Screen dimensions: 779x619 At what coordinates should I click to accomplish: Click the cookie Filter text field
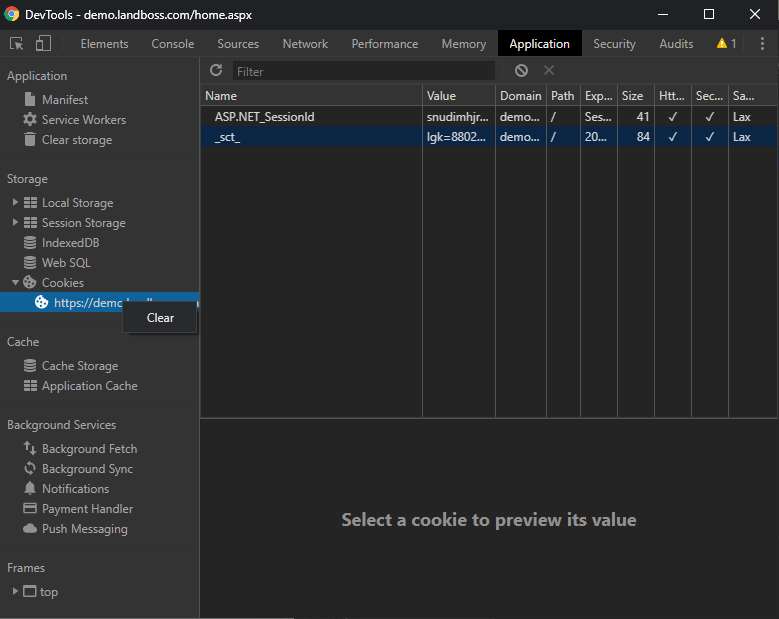[x=364, y=71]
